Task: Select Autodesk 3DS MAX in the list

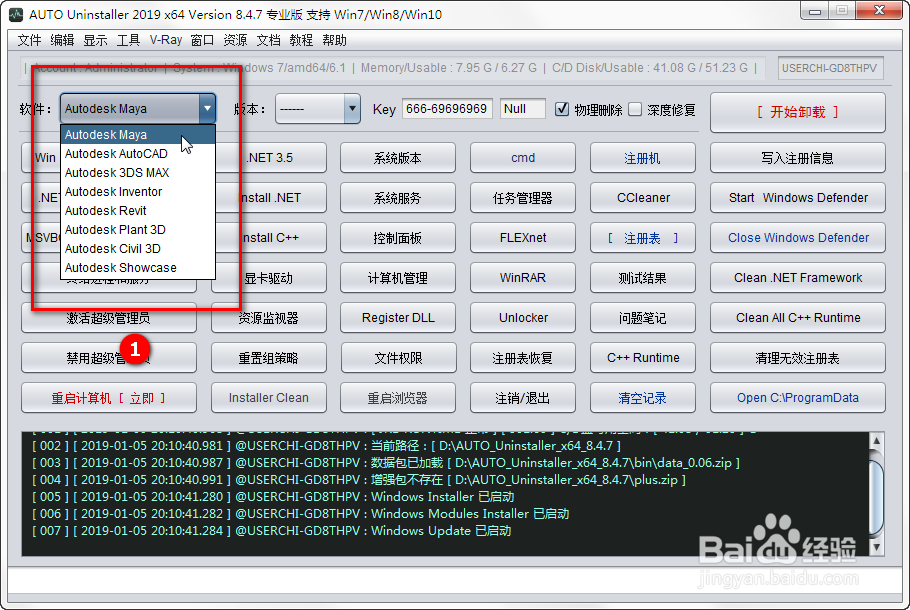Action: click(x=138, y=173)
